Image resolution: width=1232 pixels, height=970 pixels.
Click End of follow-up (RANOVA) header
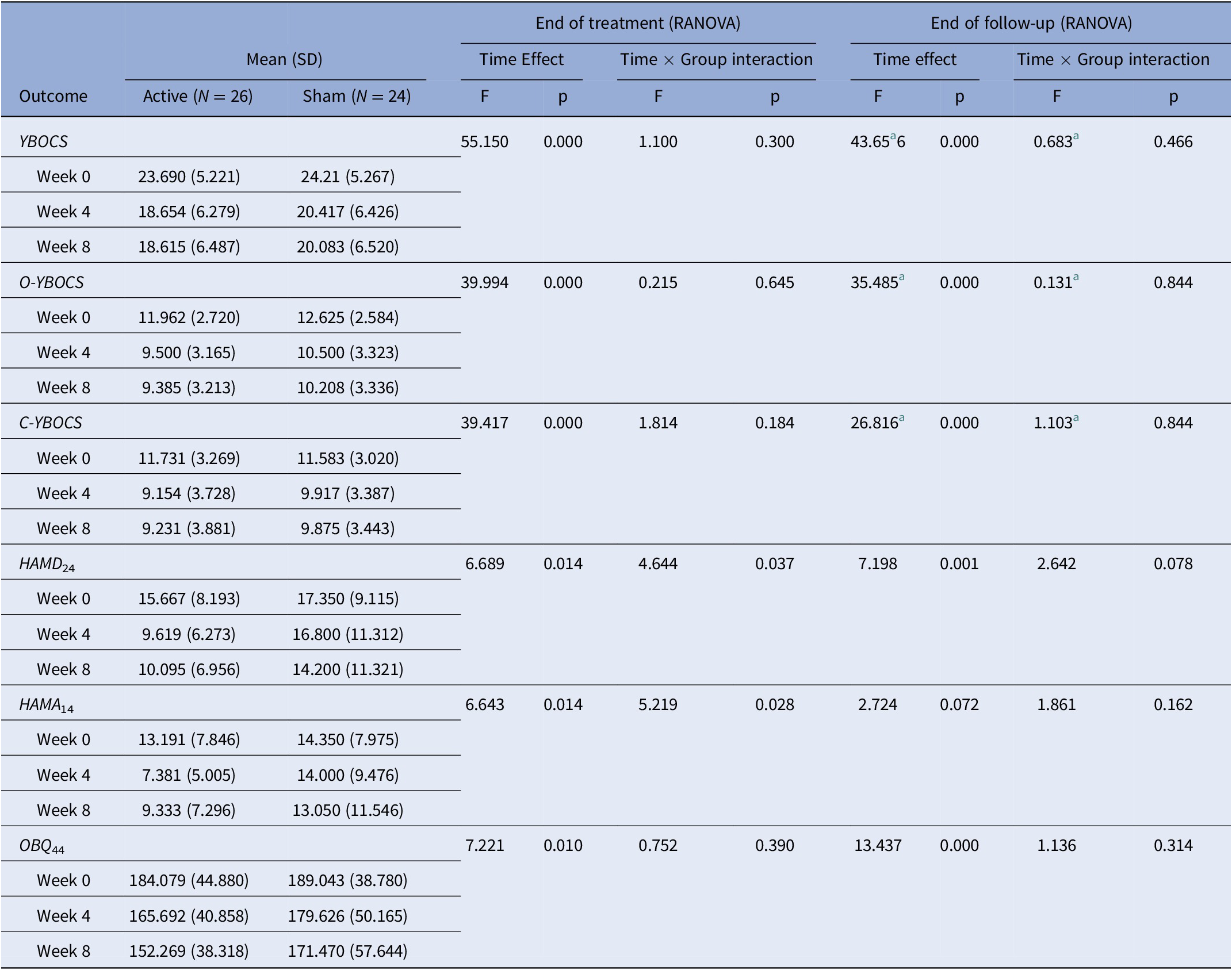pyautogui.click(x=1031, y=23)
